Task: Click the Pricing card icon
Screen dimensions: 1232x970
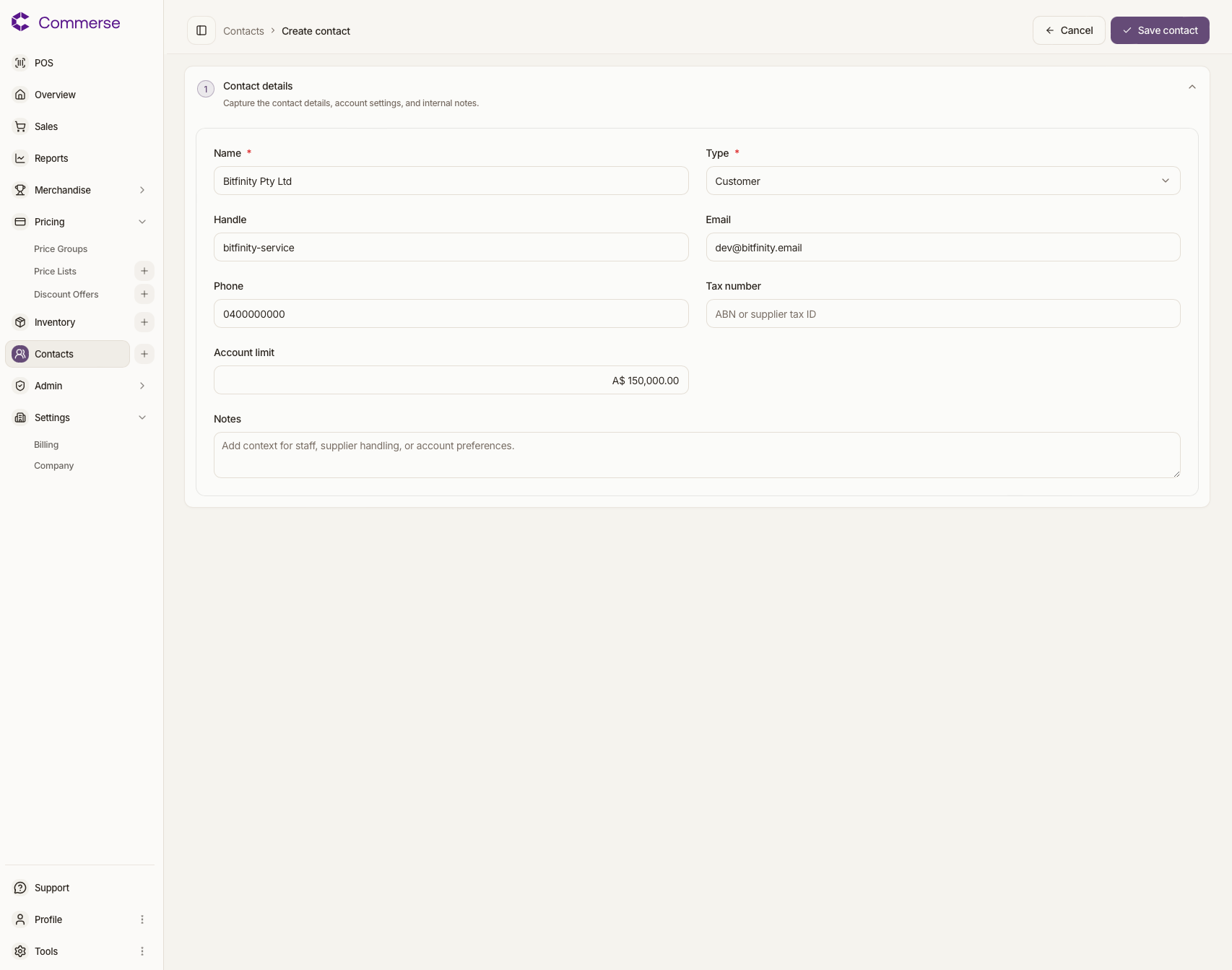Action: 20,222
